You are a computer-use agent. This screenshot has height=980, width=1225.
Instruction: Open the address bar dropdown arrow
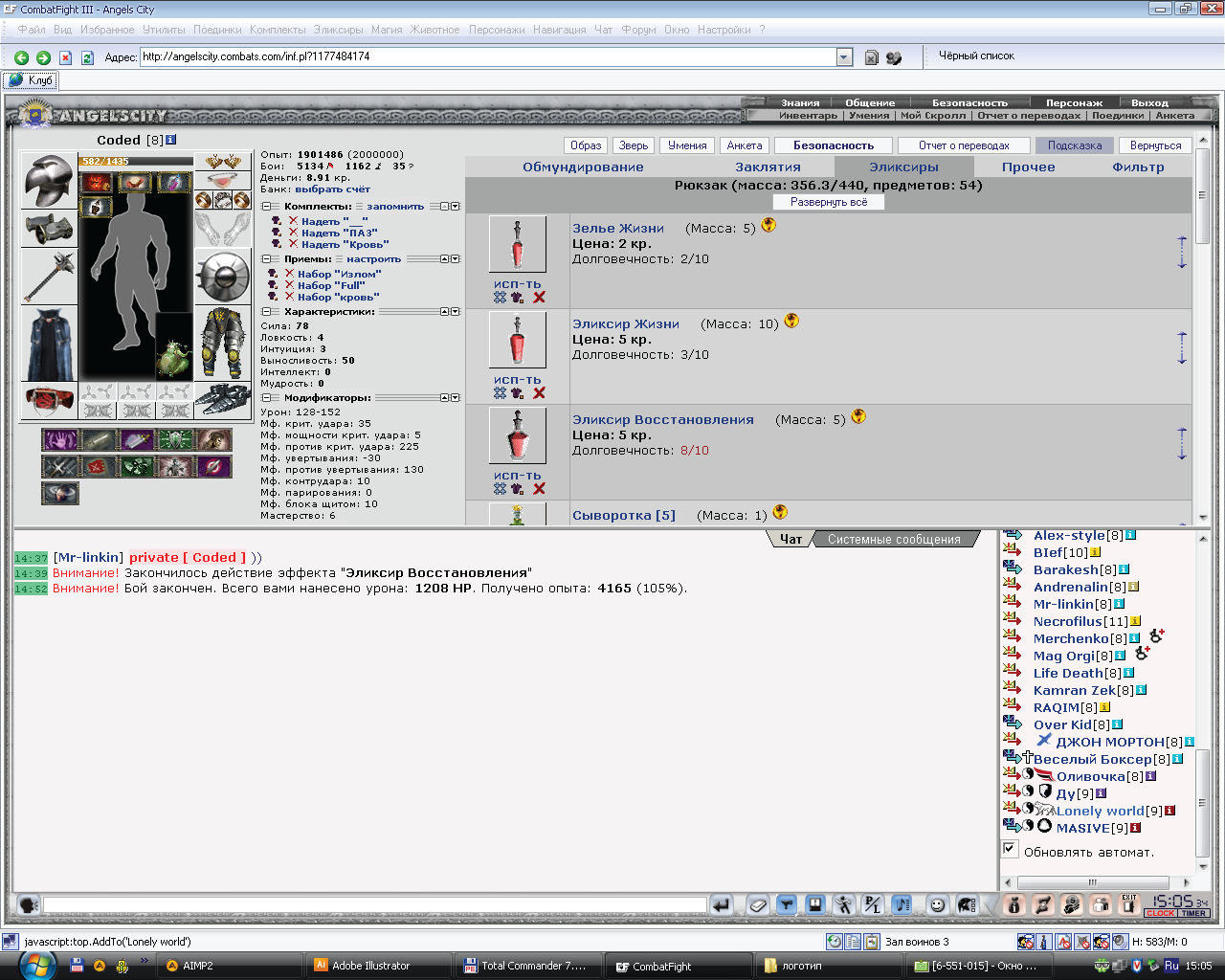844,57
